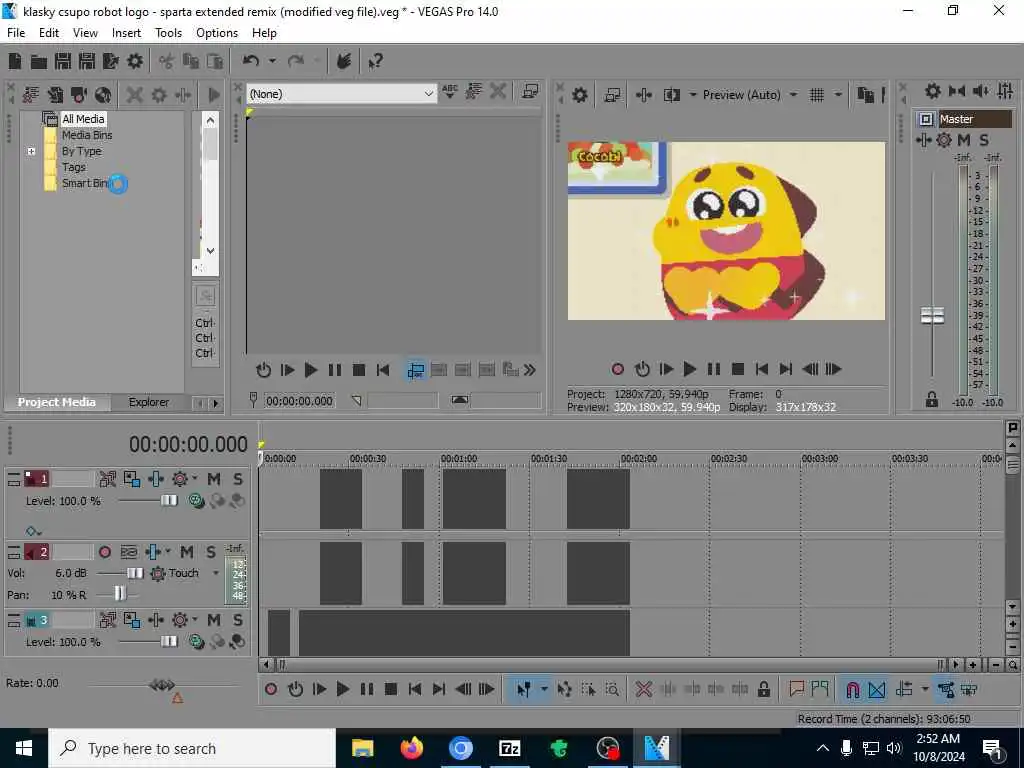This screenshot has height=768, width=1024.
Task: Save the project with the floppy disk icon
Action: pos(63,61)
